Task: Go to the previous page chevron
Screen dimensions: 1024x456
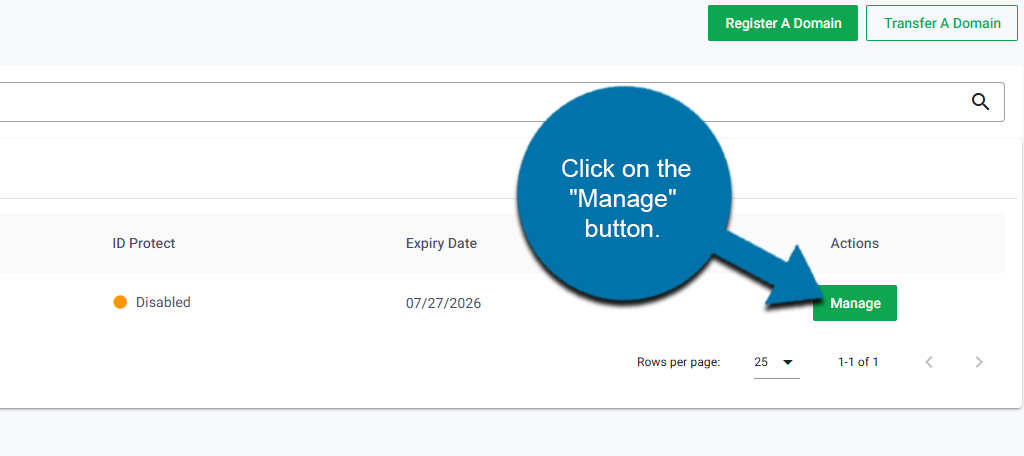Action: [x=929, y=362]
